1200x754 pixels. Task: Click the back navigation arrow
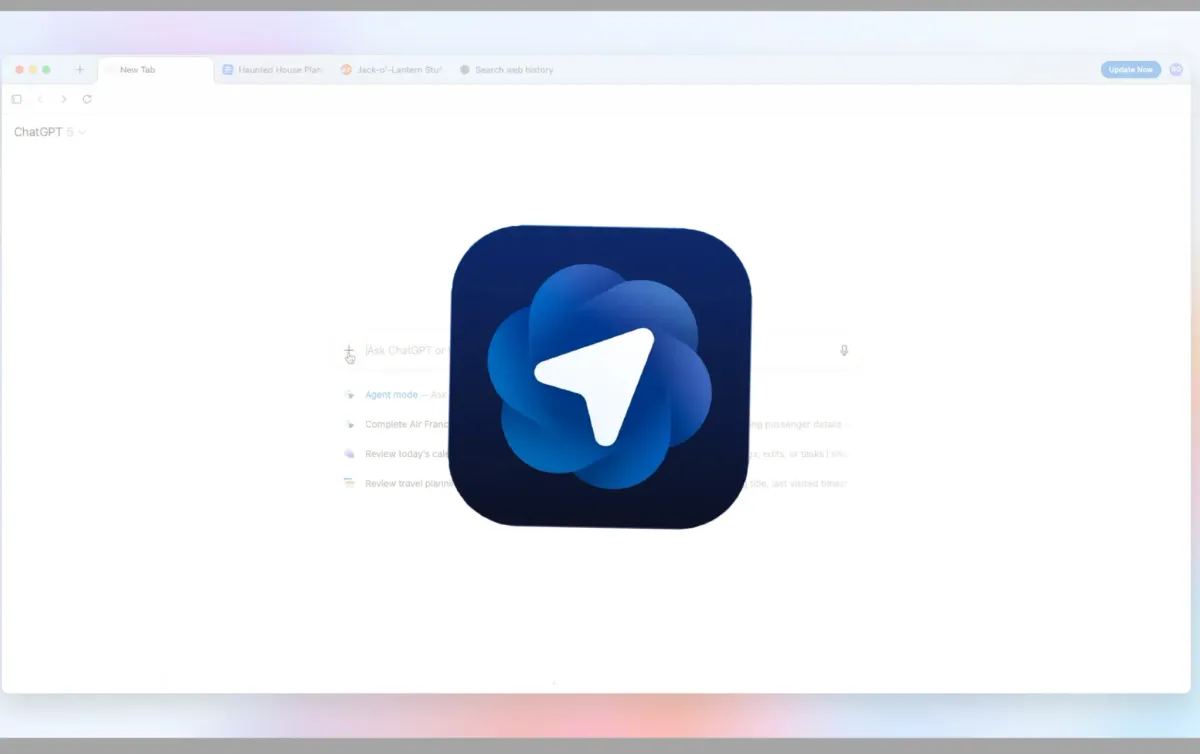tap(39, 99)
